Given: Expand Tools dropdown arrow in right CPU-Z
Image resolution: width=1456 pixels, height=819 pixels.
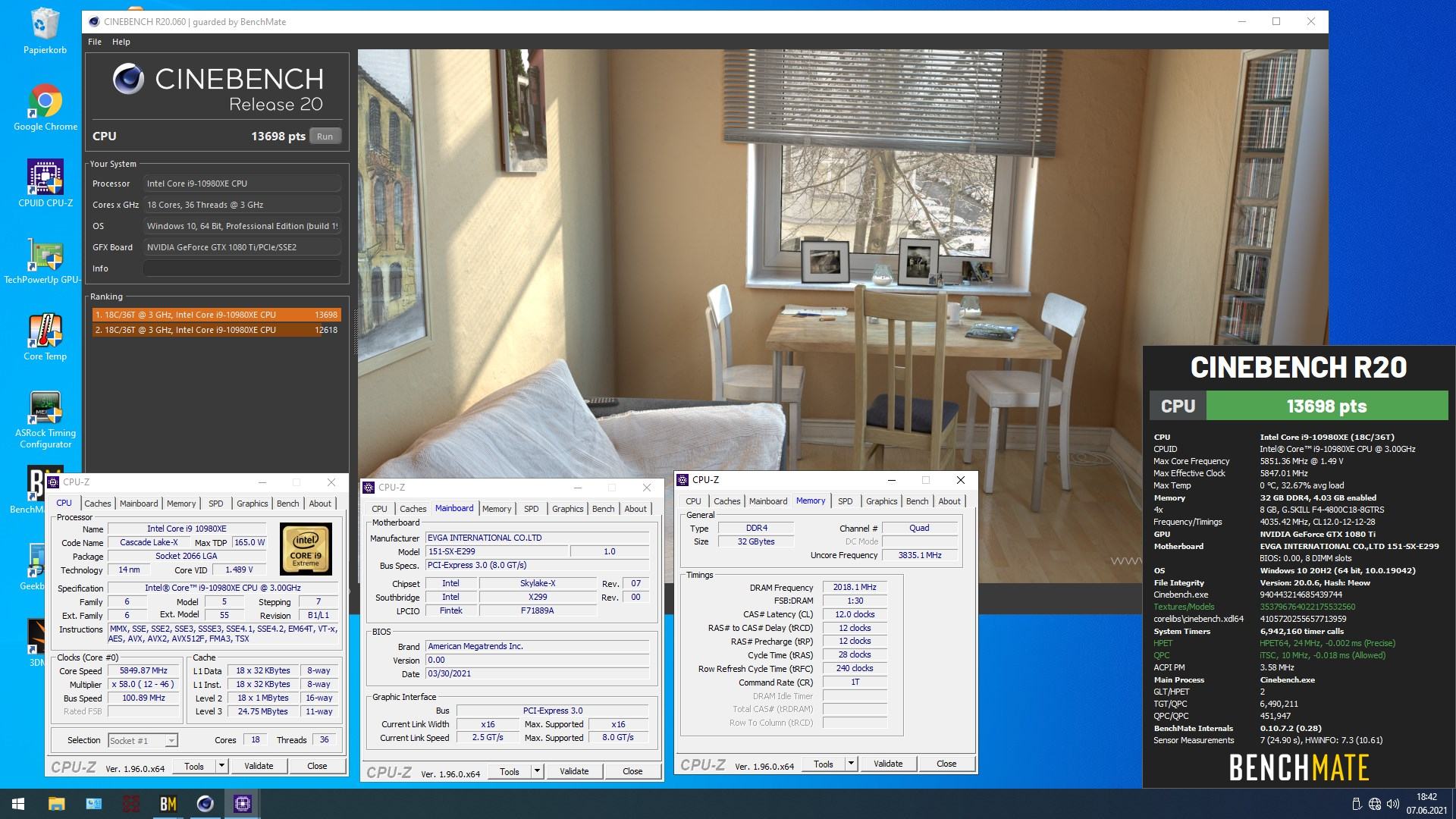Looking at the screenshot, I should pos(851,764).
